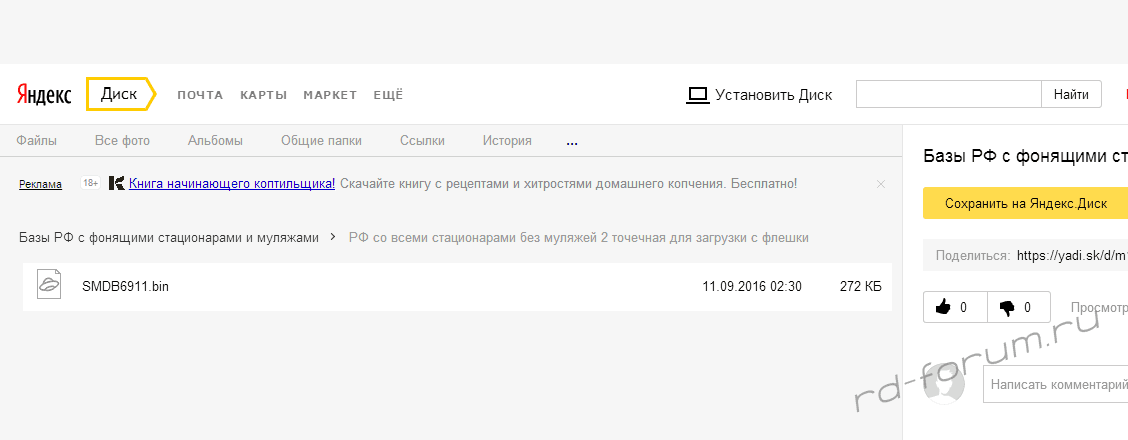Viewport: 1128px width, 440px height.
Task: Click the advertiser K logo icon
Action: (116, 183)
